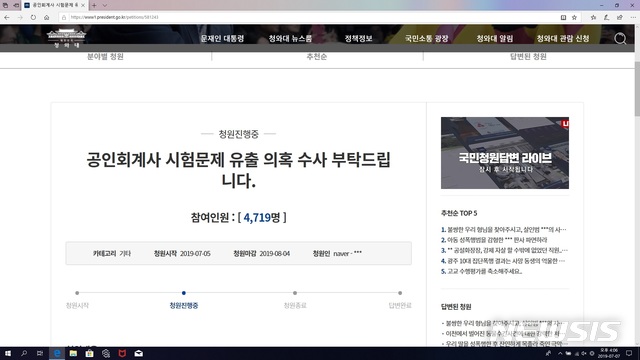Viewport: 640px width, 360px height.
Task: Open 국민소통 광장 menu
Action: click(x=427, y=38)
